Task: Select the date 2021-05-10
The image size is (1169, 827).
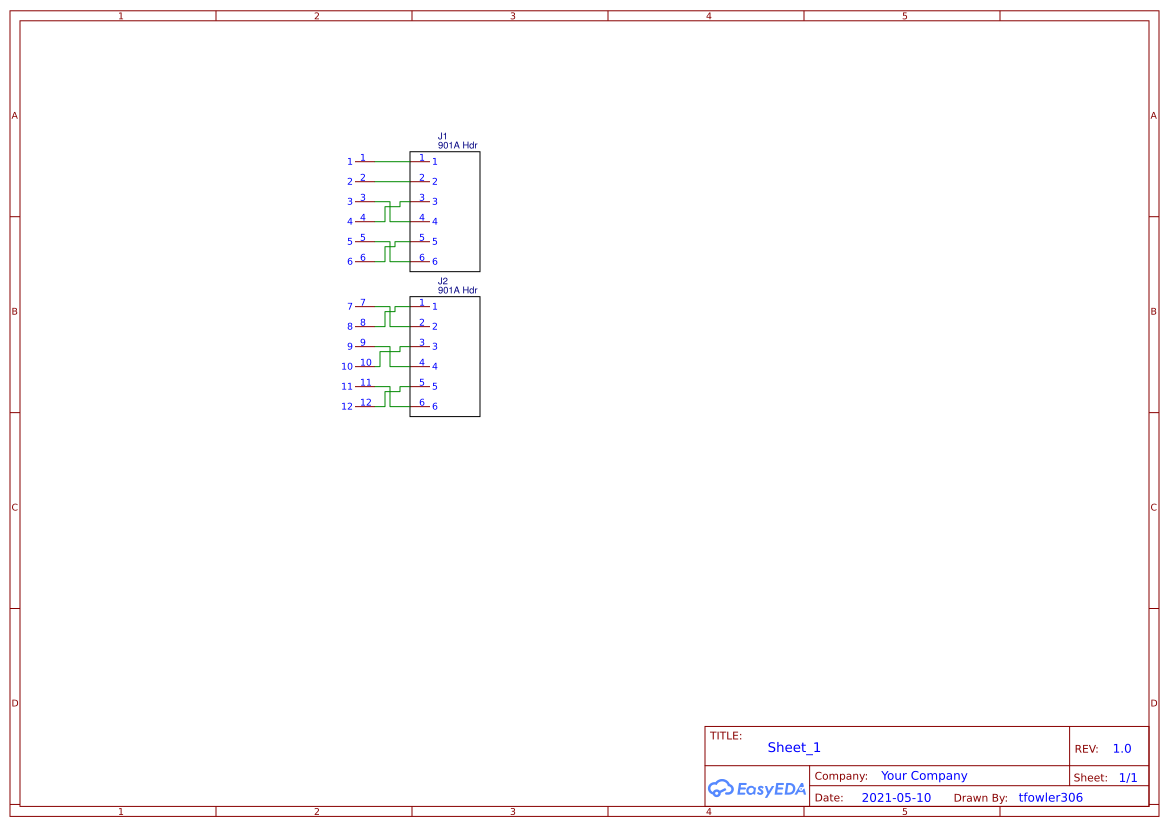Action: [897, 797]
